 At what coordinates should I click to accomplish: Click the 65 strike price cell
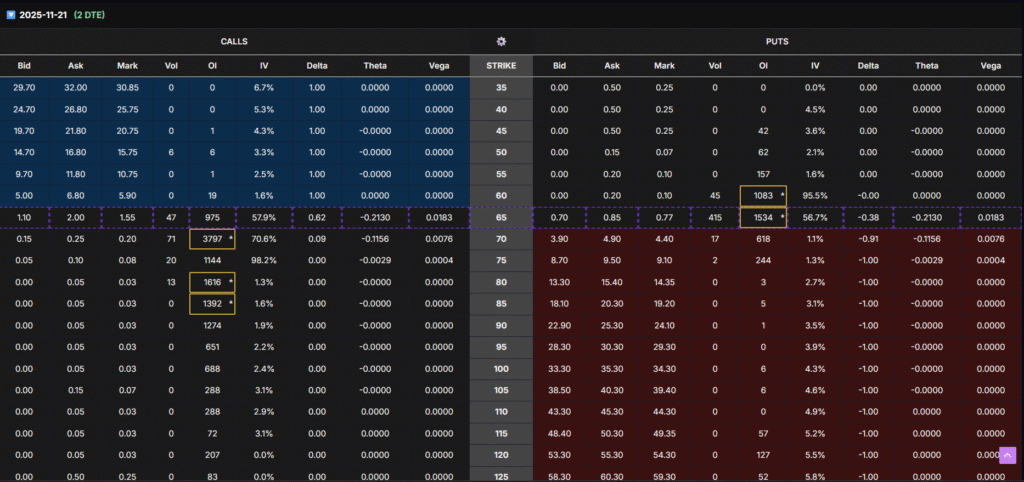(501, 217)
